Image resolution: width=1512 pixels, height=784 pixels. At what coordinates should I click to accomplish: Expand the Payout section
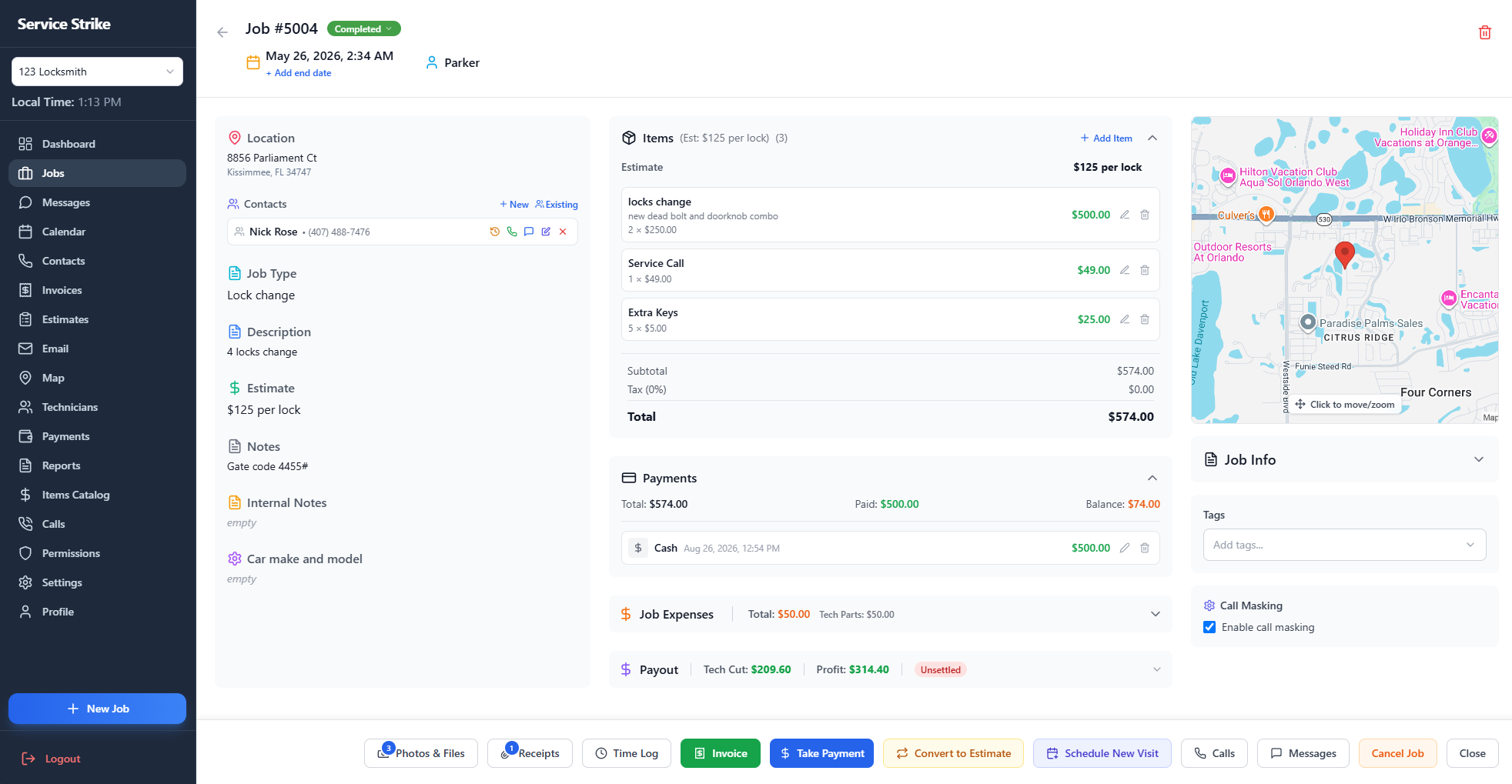[1156, 669]
